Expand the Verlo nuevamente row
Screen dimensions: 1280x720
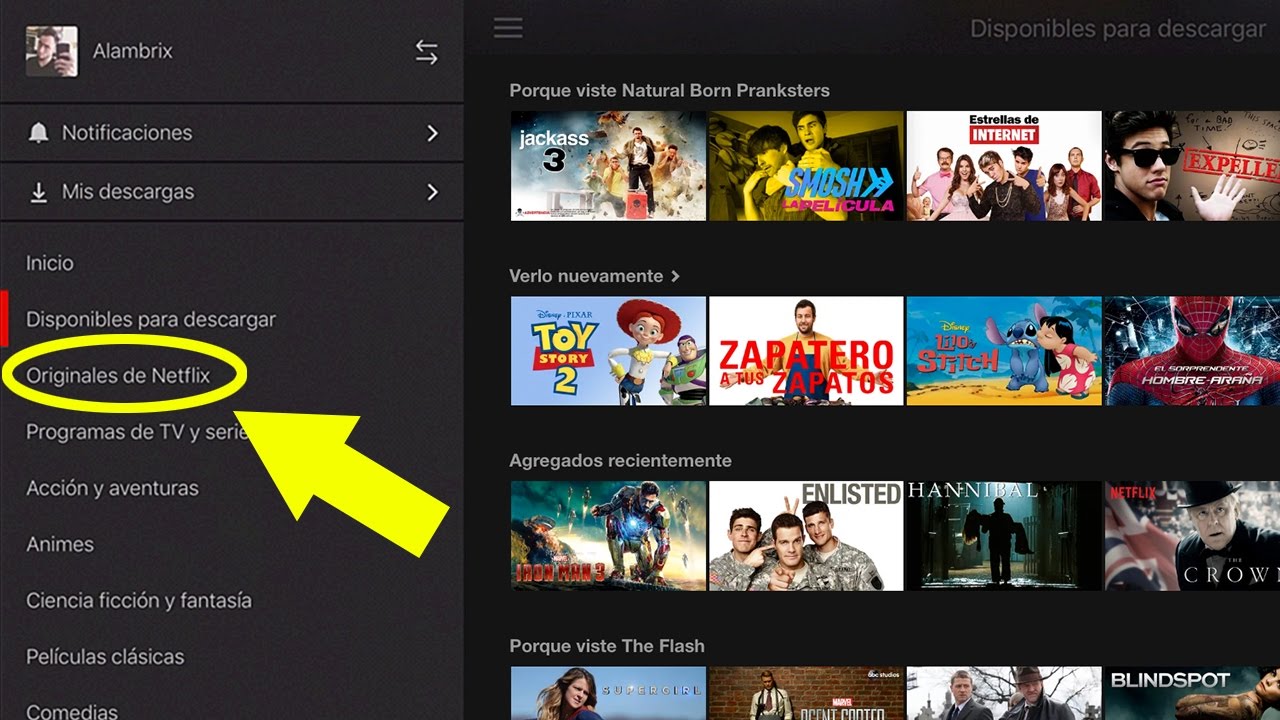675,276
